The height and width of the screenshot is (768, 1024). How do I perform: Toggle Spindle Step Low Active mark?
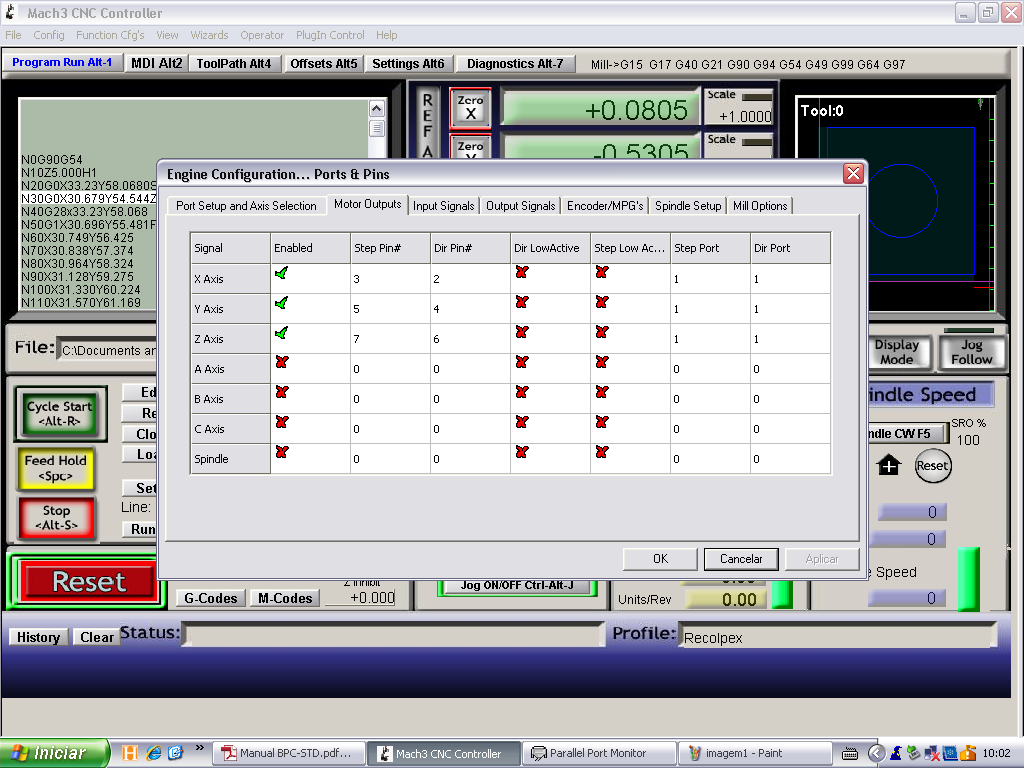click(x=602, y=452)
